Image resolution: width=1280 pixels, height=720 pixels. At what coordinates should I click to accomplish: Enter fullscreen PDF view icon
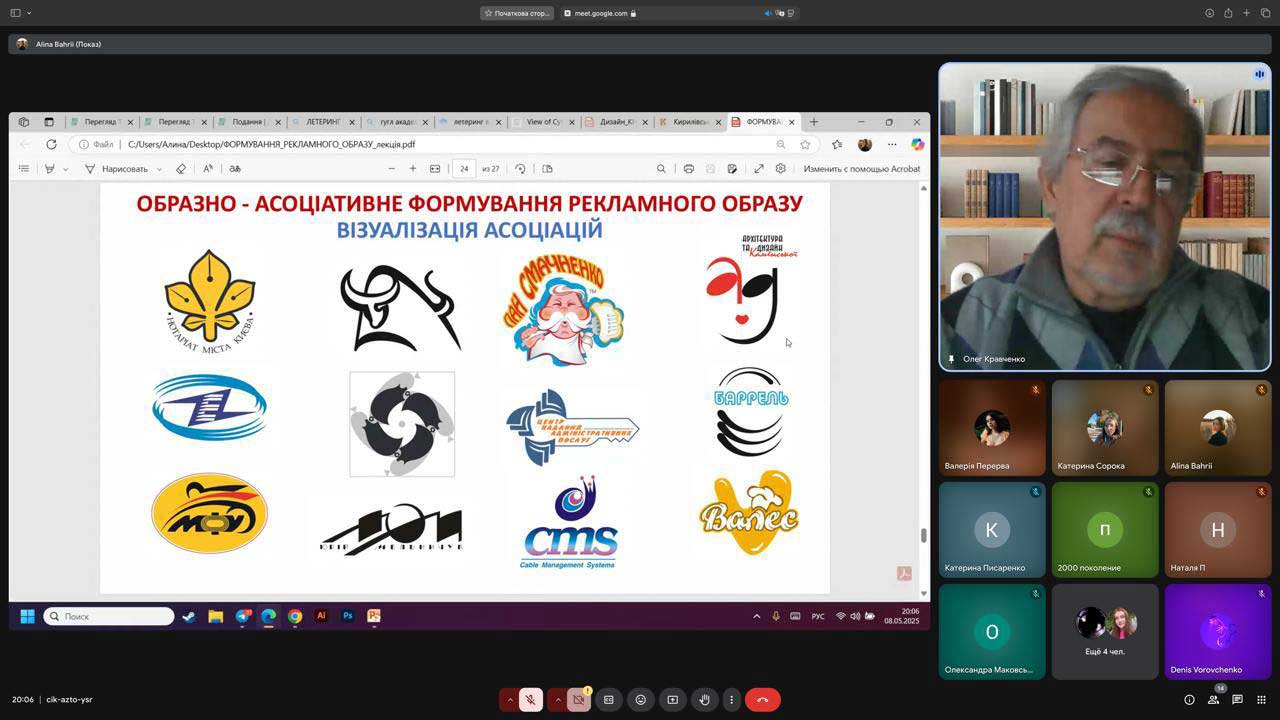point(759,169)
